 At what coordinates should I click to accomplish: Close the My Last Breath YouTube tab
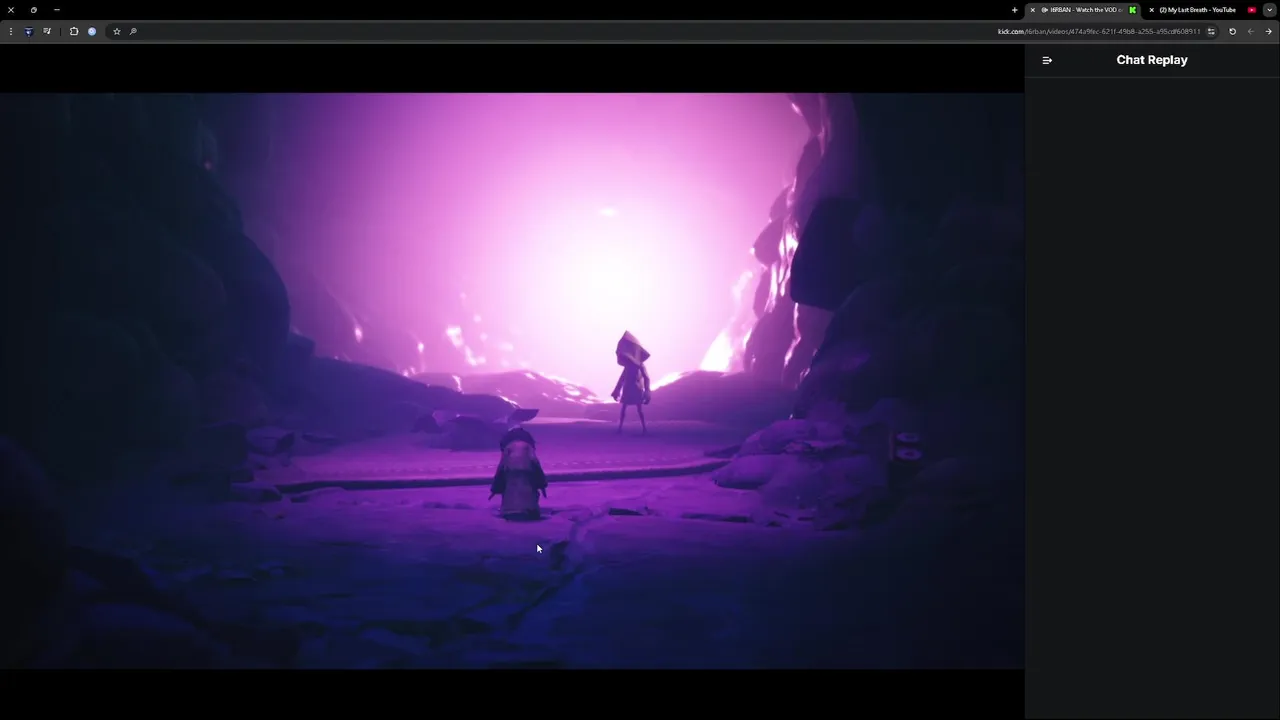pyautogui.click(x=1152, y=10)
